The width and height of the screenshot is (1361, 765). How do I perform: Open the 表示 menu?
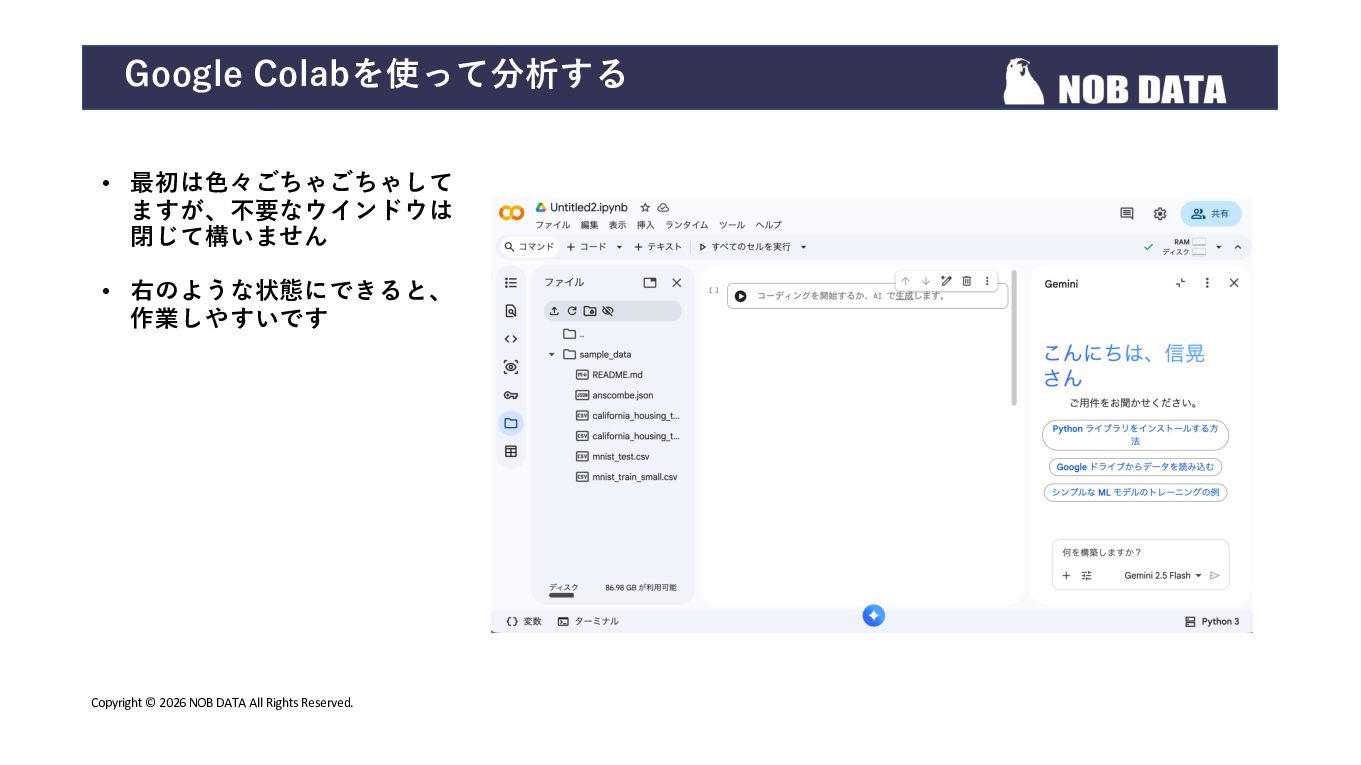618,225
